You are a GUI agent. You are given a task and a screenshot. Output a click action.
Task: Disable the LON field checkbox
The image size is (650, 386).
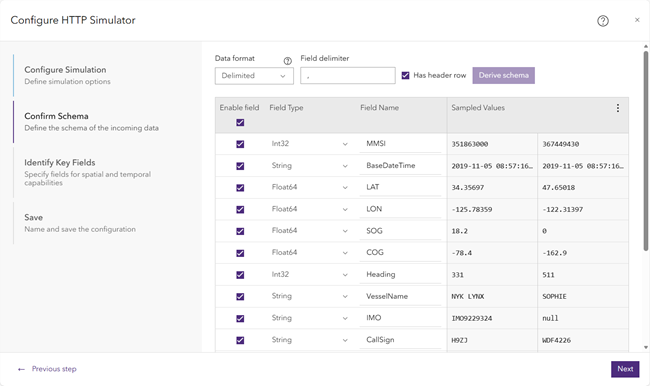240,209
